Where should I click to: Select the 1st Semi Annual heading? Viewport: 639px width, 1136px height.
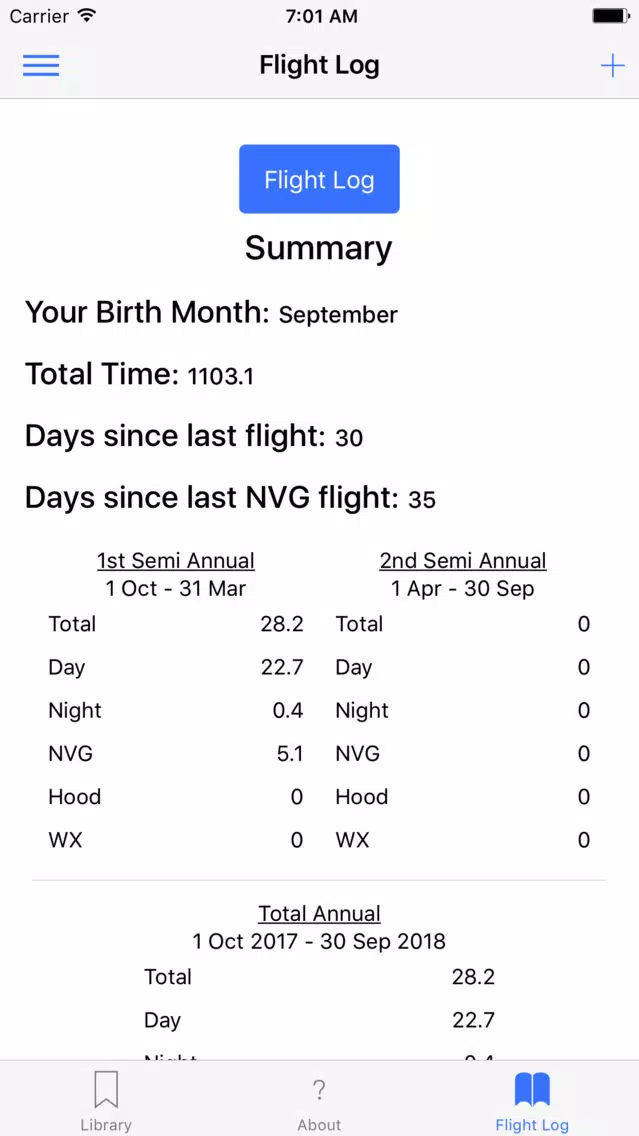[x=176, y=560]
